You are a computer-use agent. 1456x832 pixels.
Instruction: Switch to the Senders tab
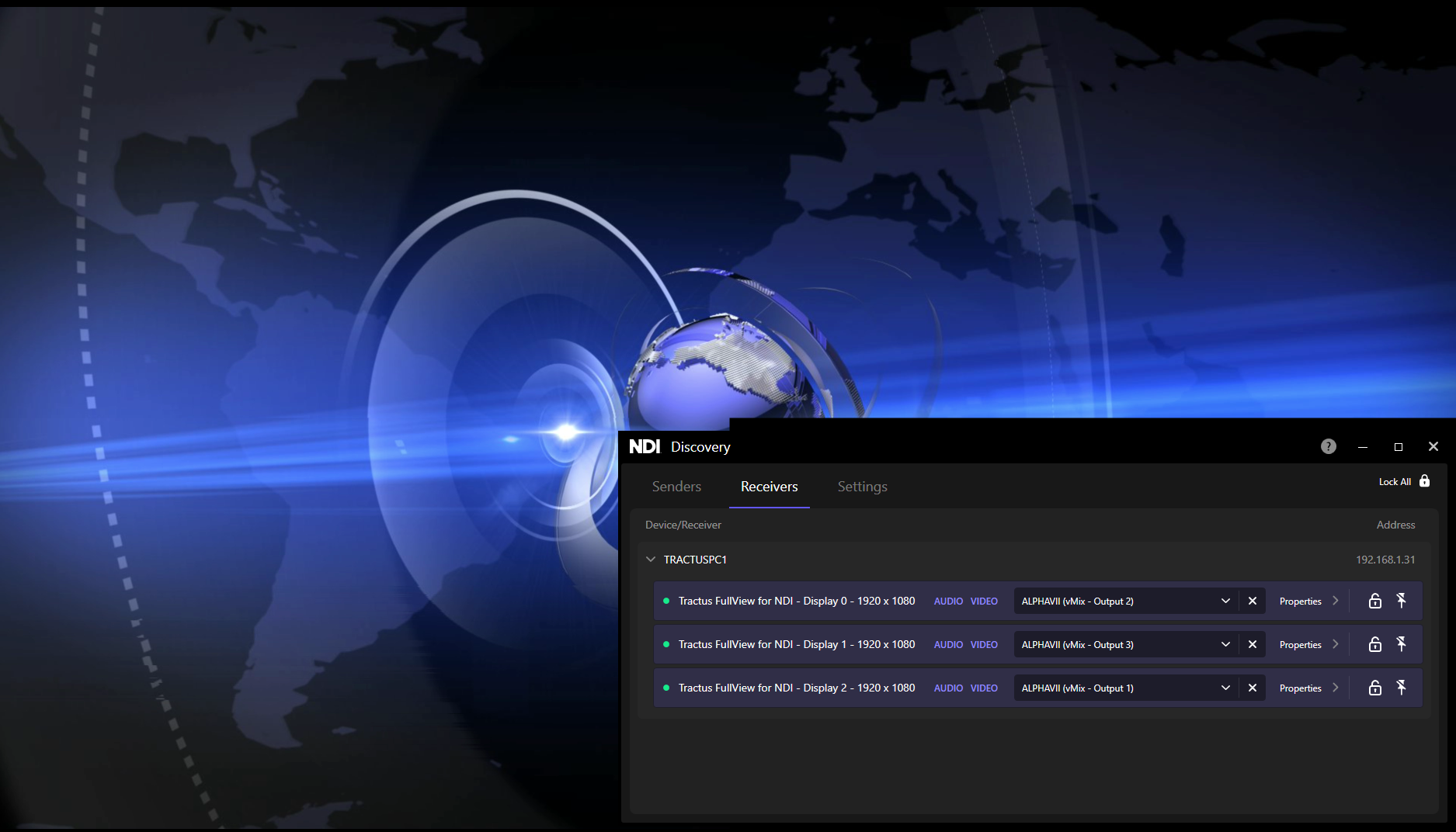tap(676, 487)
